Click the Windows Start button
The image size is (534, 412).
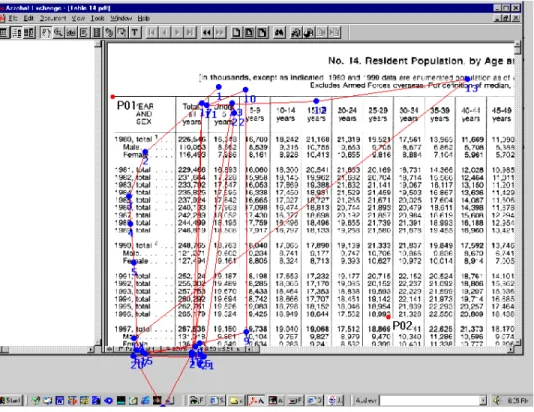[11, 400]
